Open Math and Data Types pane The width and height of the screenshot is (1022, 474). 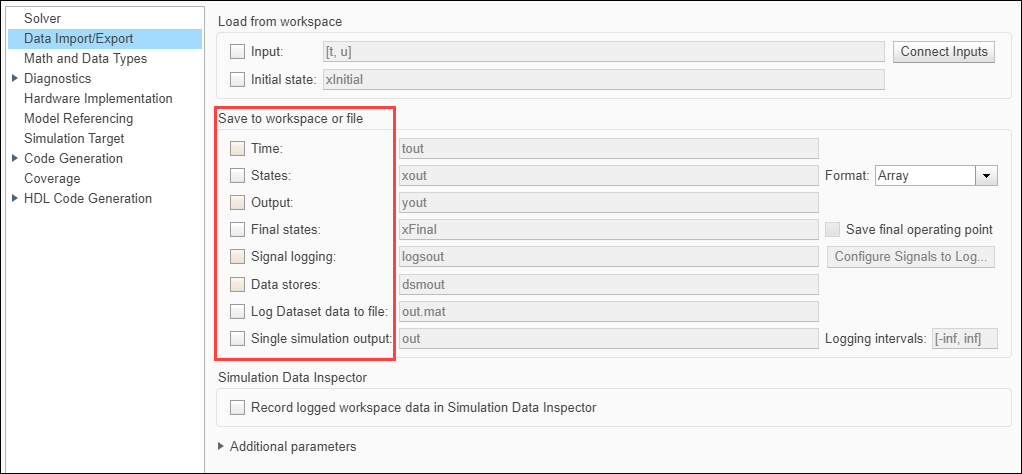point(85,59)
